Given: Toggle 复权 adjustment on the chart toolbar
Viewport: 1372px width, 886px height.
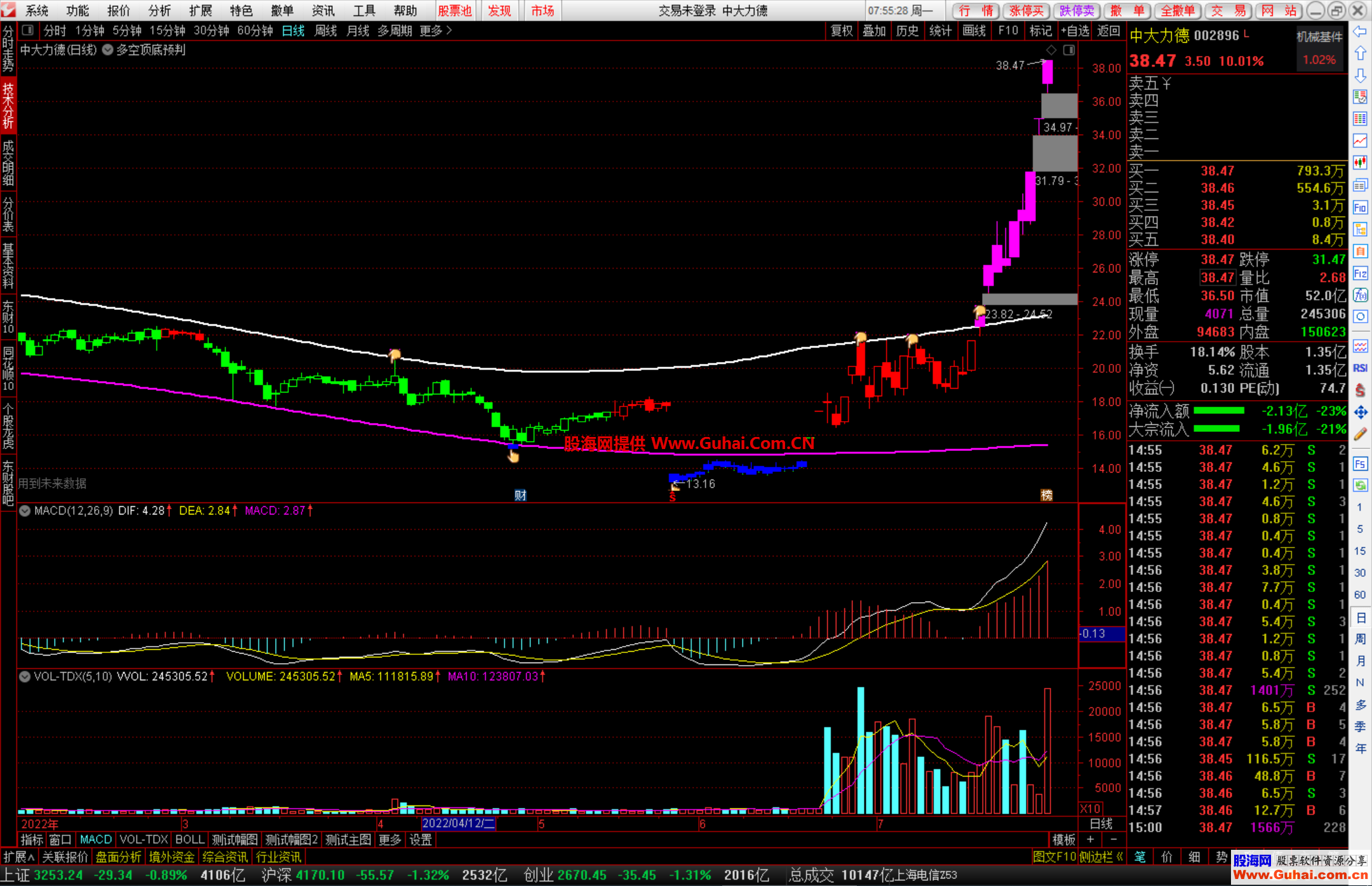Looking at the screenshot, I should (842, 30).
